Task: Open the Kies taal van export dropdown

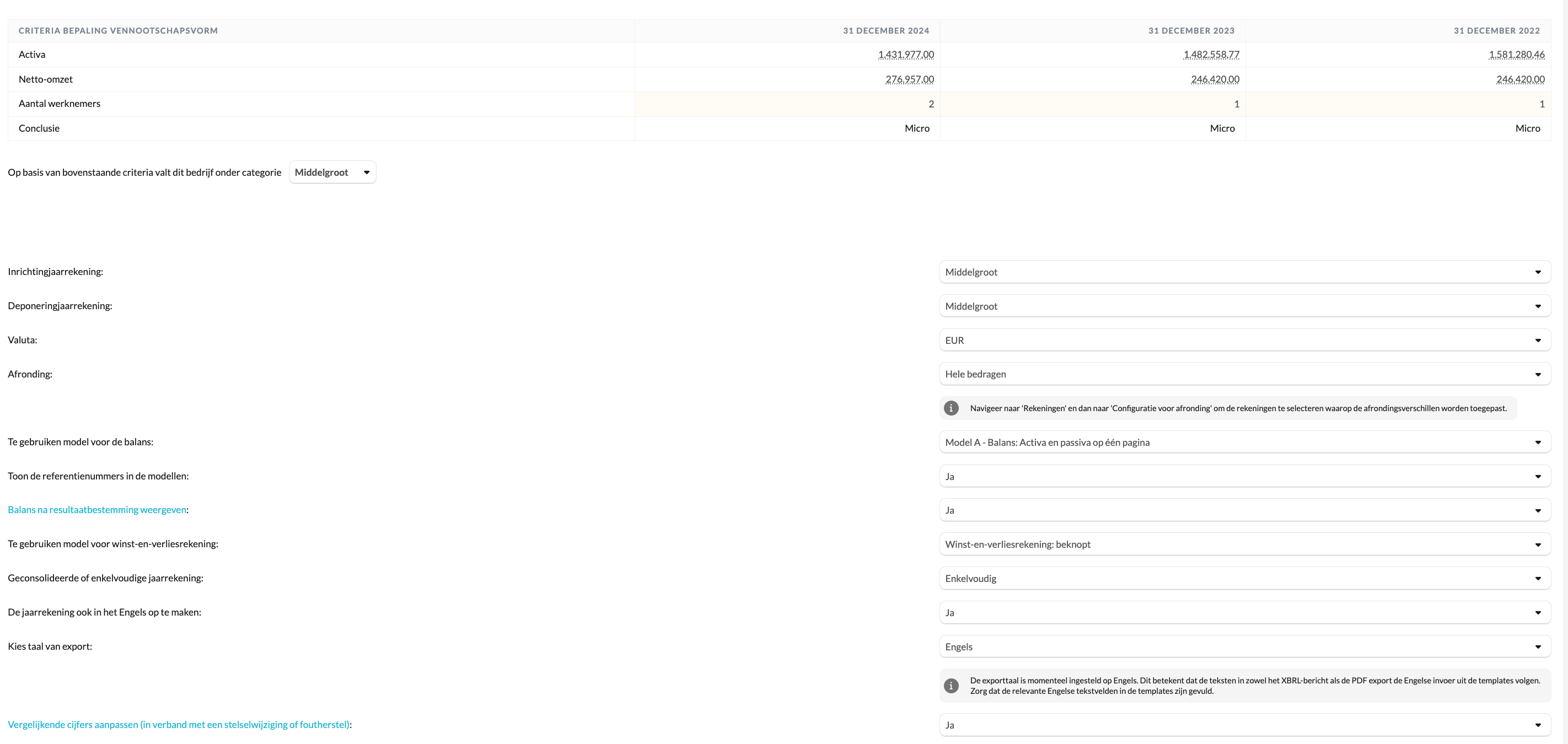Action: click(1244, 646)
